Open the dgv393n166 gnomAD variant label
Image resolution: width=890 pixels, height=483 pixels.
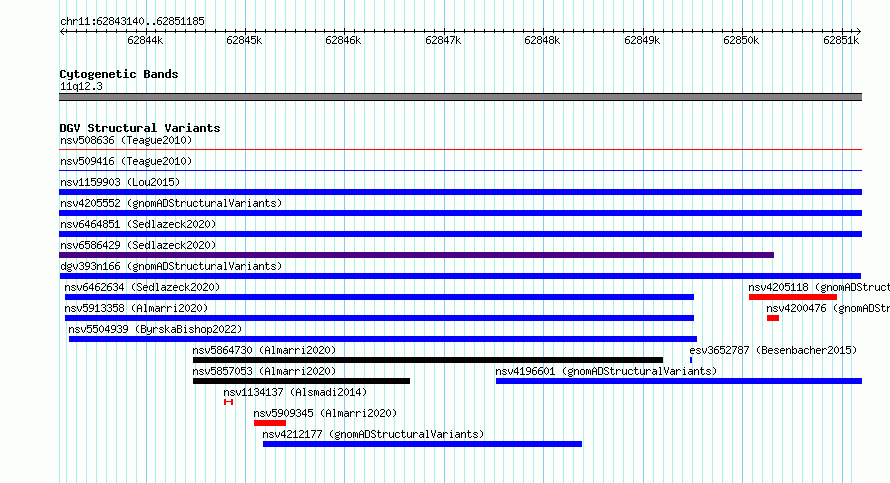171,266
